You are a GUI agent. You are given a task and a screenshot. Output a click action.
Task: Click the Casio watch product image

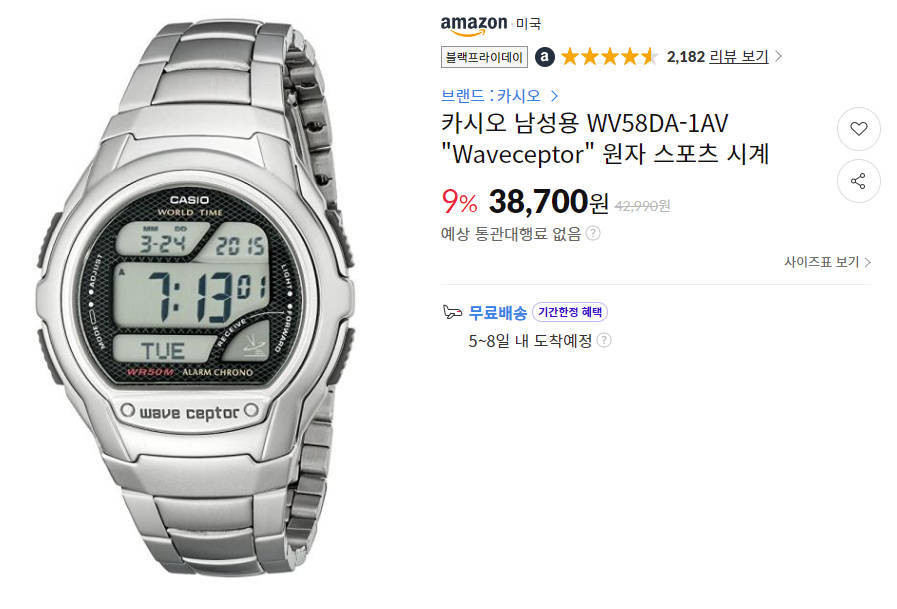[195, 297]
